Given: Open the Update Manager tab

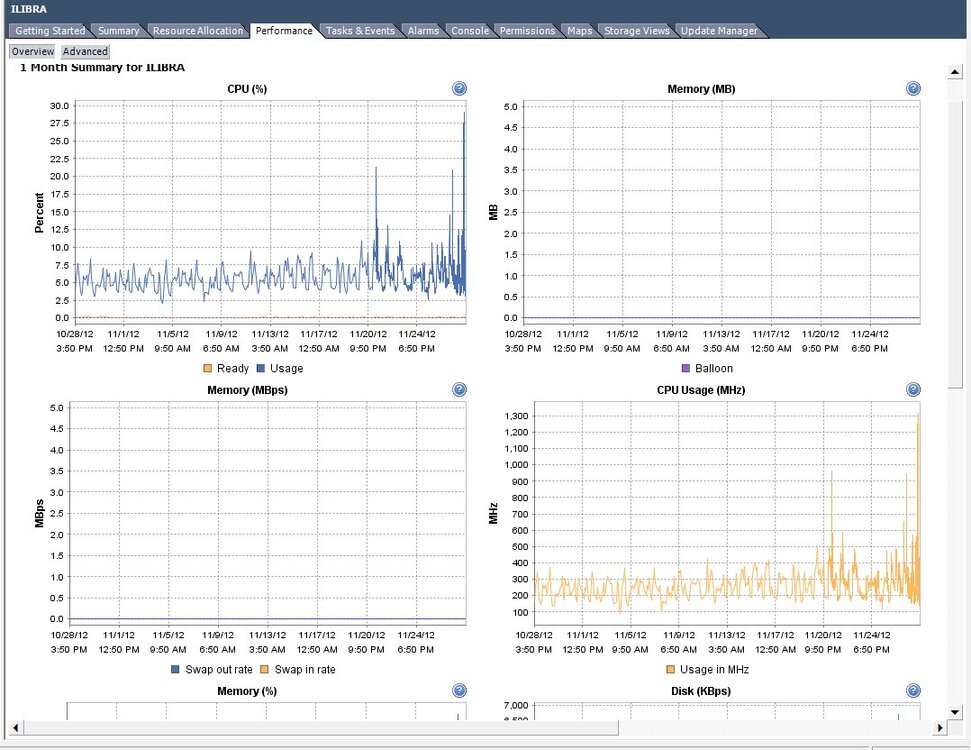Looking at the screenshot, I should pyautogui.click(x=719, y=30).
